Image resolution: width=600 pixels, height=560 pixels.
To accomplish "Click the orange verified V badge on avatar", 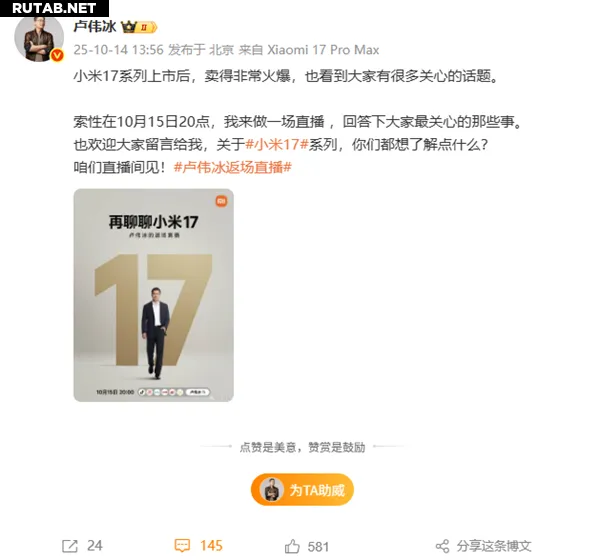I will coord(57,55).
